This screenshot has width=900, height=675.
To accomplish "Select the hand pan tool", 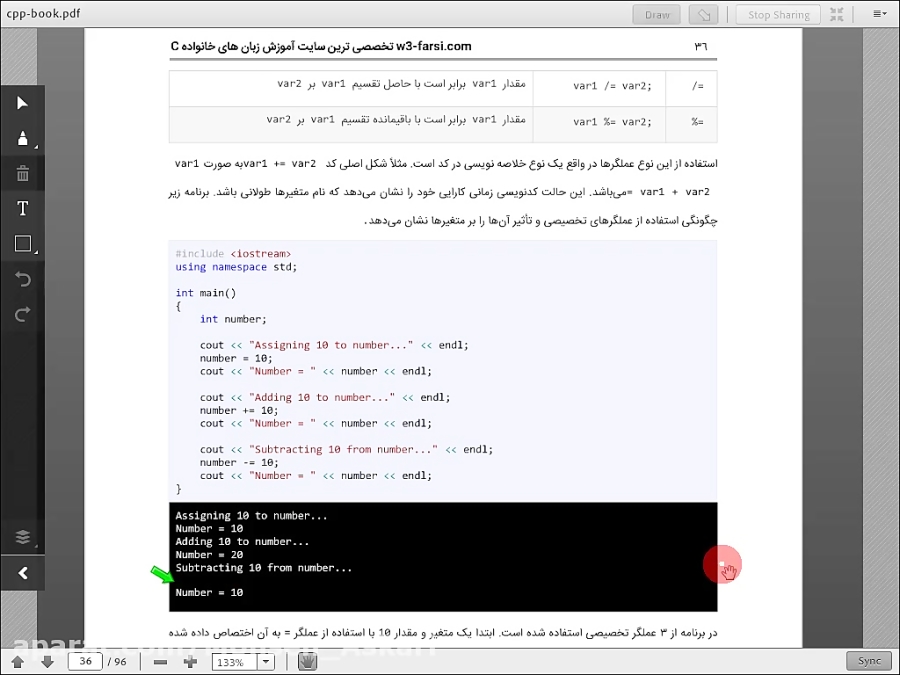I will [307, 661].
